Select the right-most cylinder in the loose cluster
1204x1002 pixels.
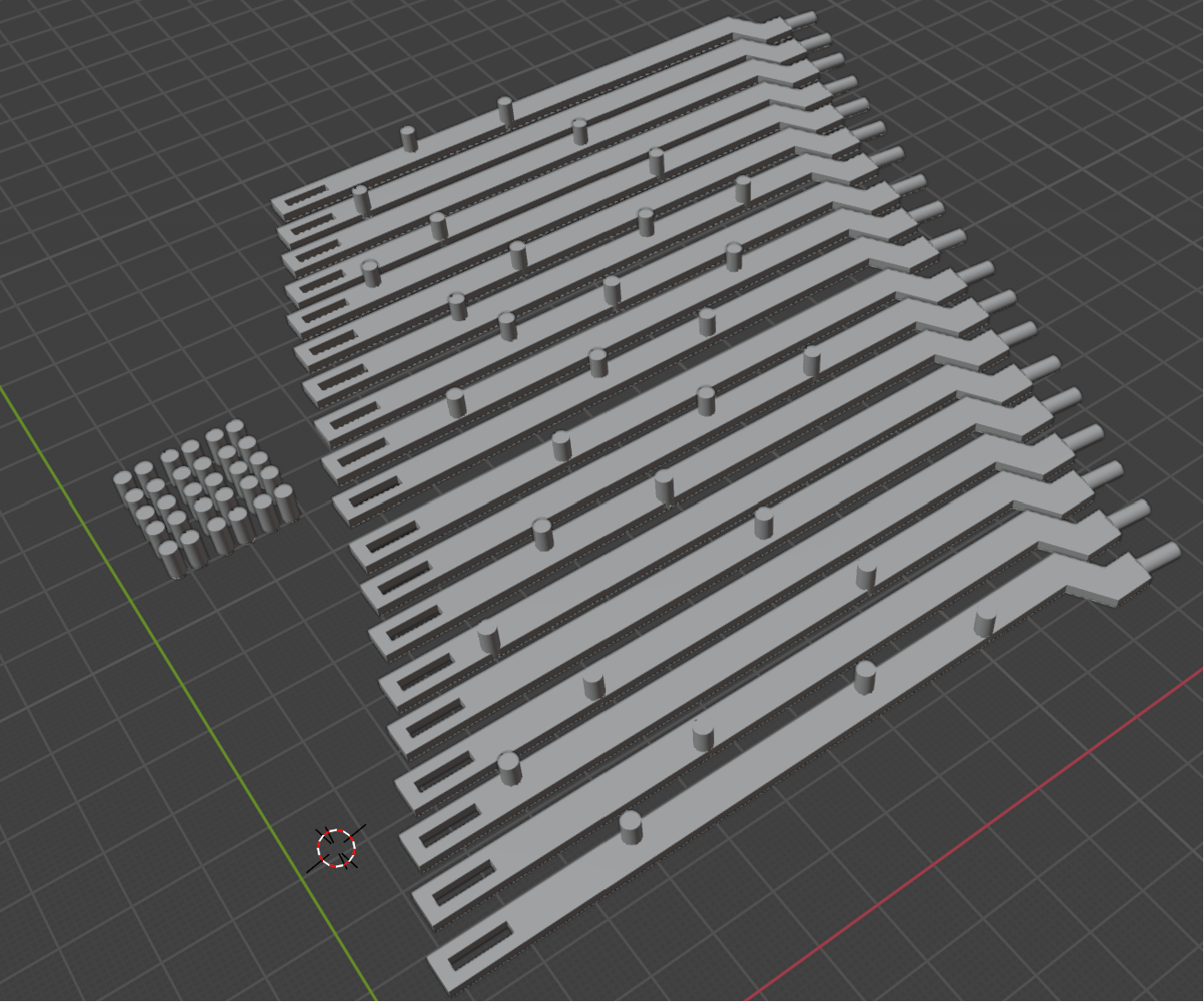click(284, 503)
